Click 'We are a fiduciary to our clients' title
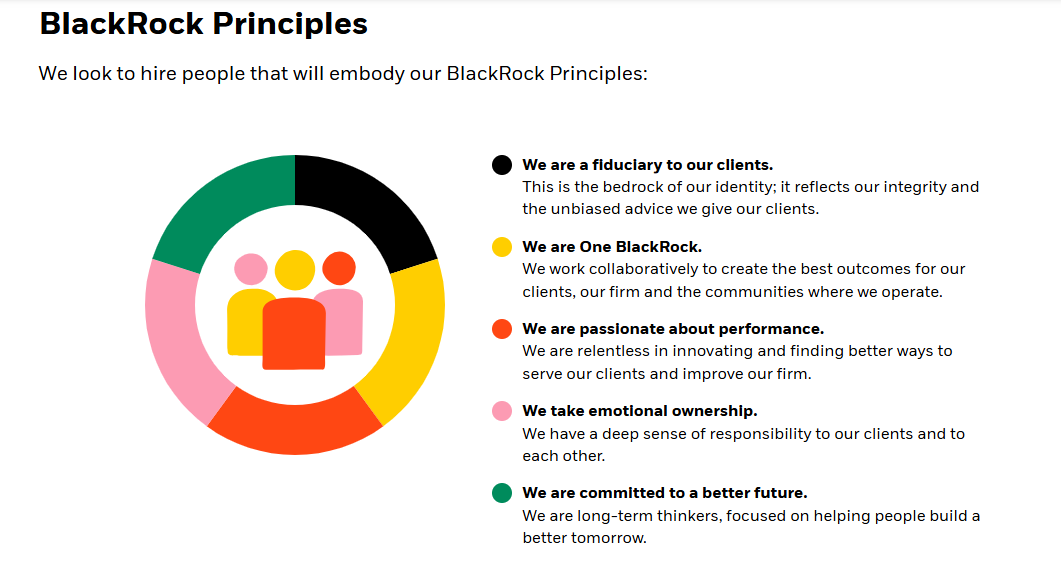 (648, 165)
